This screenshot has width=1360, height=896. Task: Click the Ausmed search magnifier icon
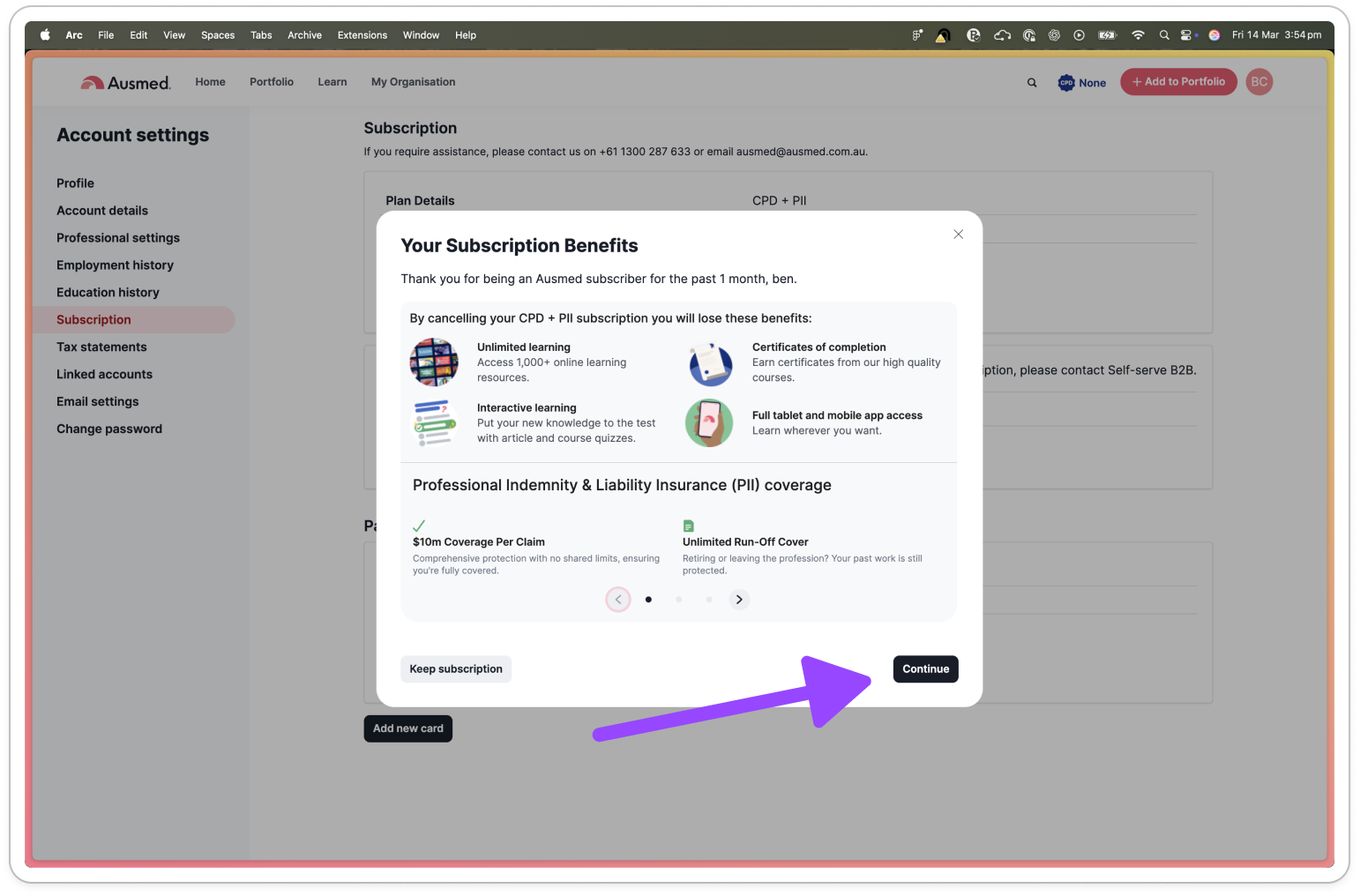tap(1032, 83)
